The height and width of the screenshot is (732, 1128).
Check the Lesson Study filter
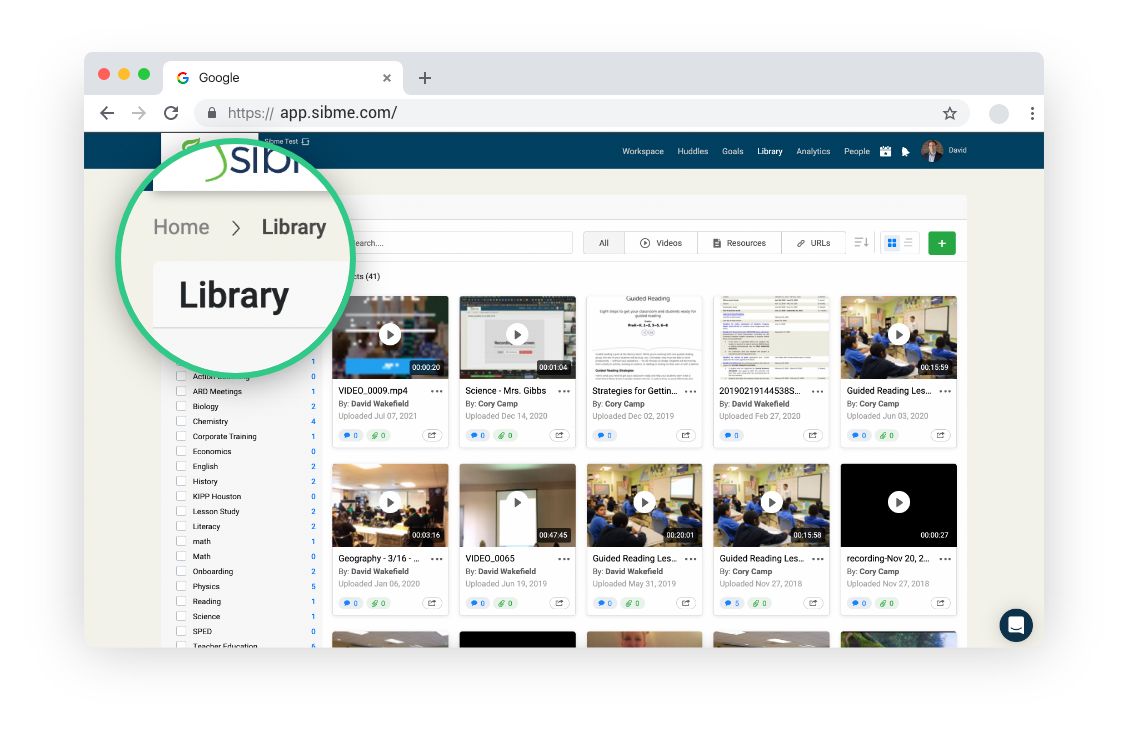(x=181, y=511)
